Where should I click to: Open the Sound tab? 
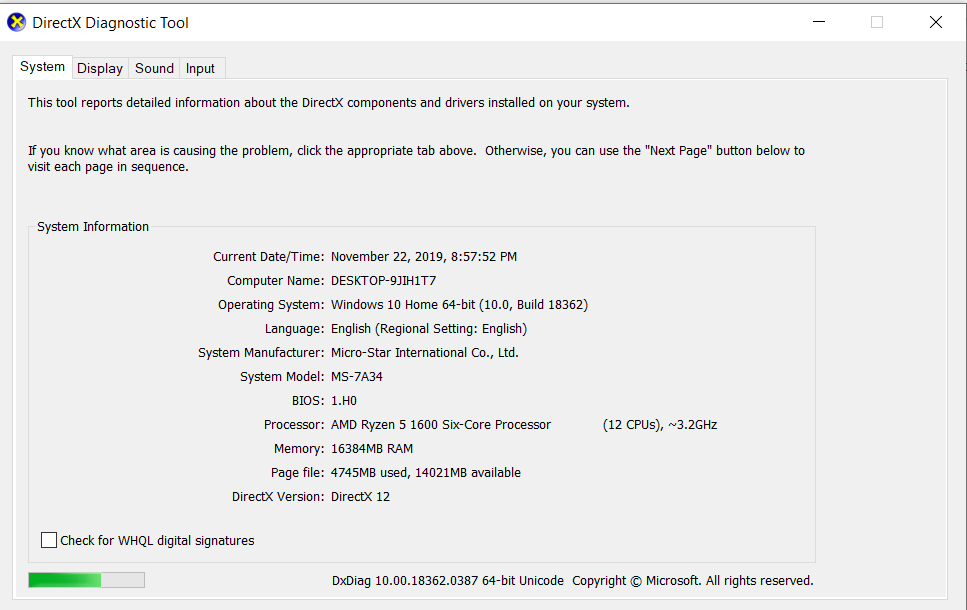tap(154, 68)
